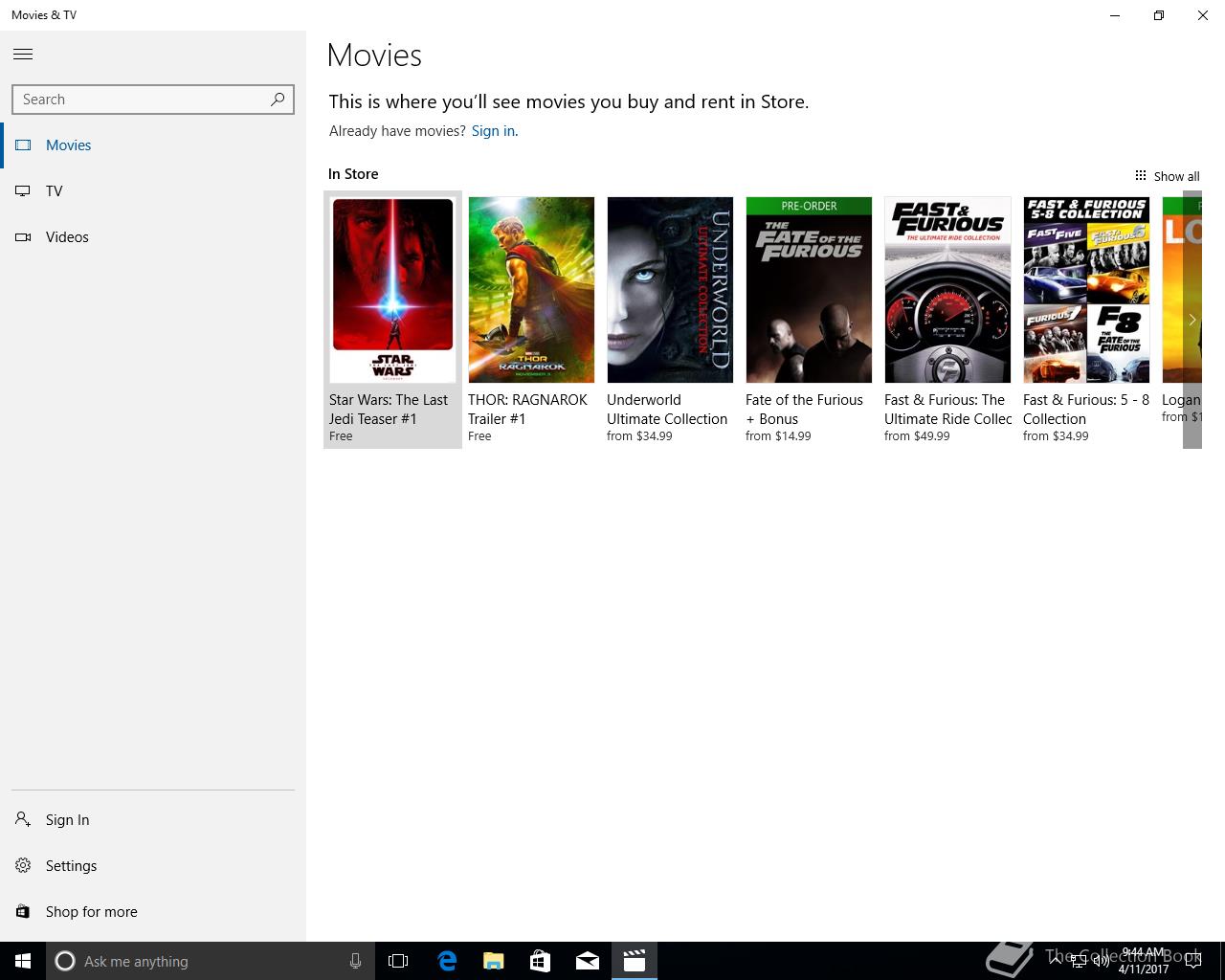1225x980 pixels.
Task: Click Sign In in the sidebar
Action: point(153,820)
